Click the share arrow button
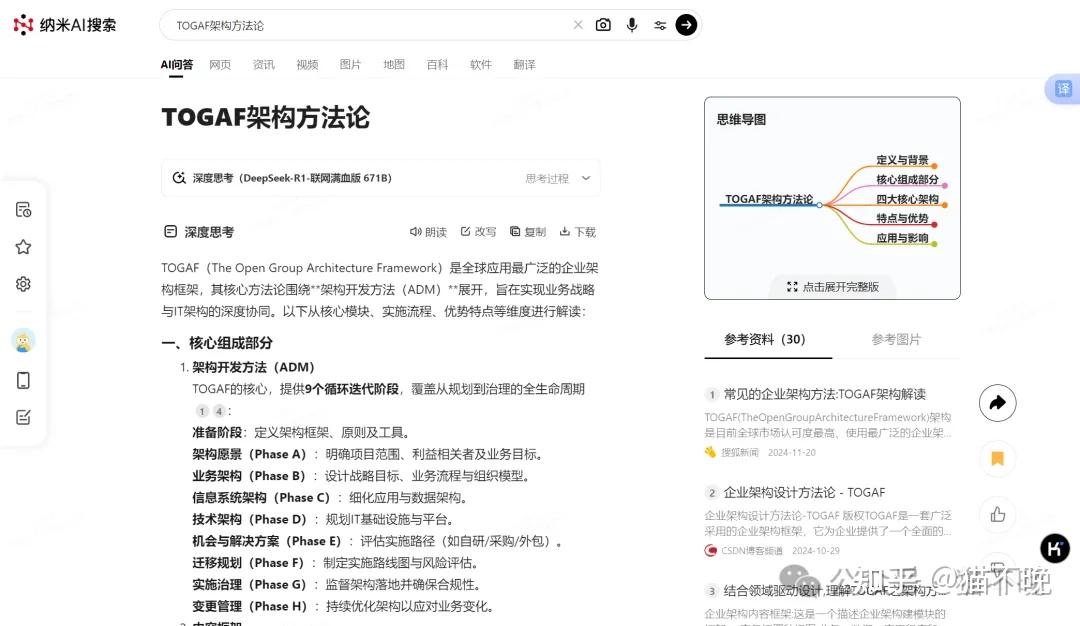The height and width of the screenshot is (626, 1080). (x=997, y=403)
